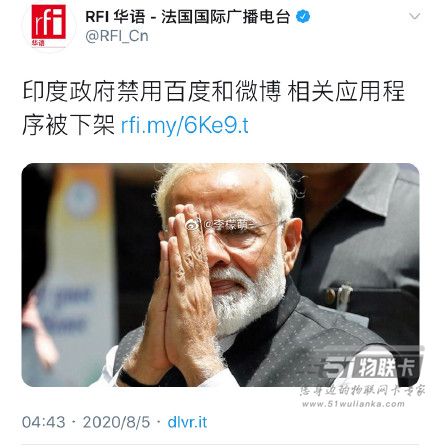Click the 法国国际广播电台 part of title

tap(226, 17)
